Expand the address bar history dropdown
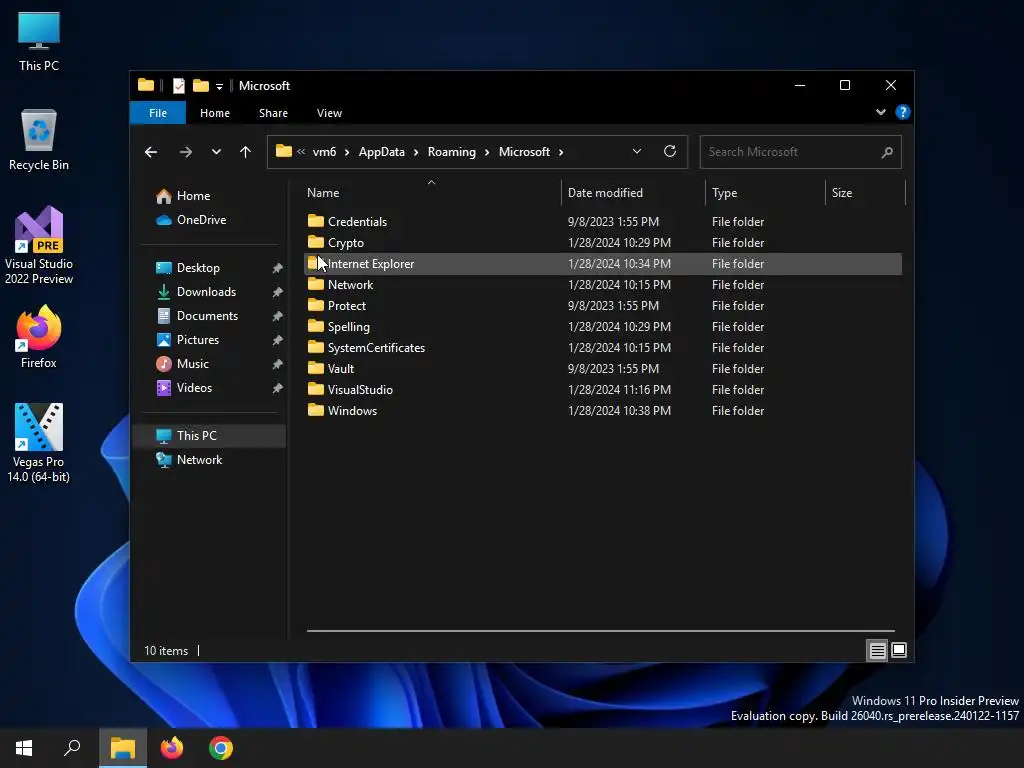The image size is (1024, 768). point(637,152)
